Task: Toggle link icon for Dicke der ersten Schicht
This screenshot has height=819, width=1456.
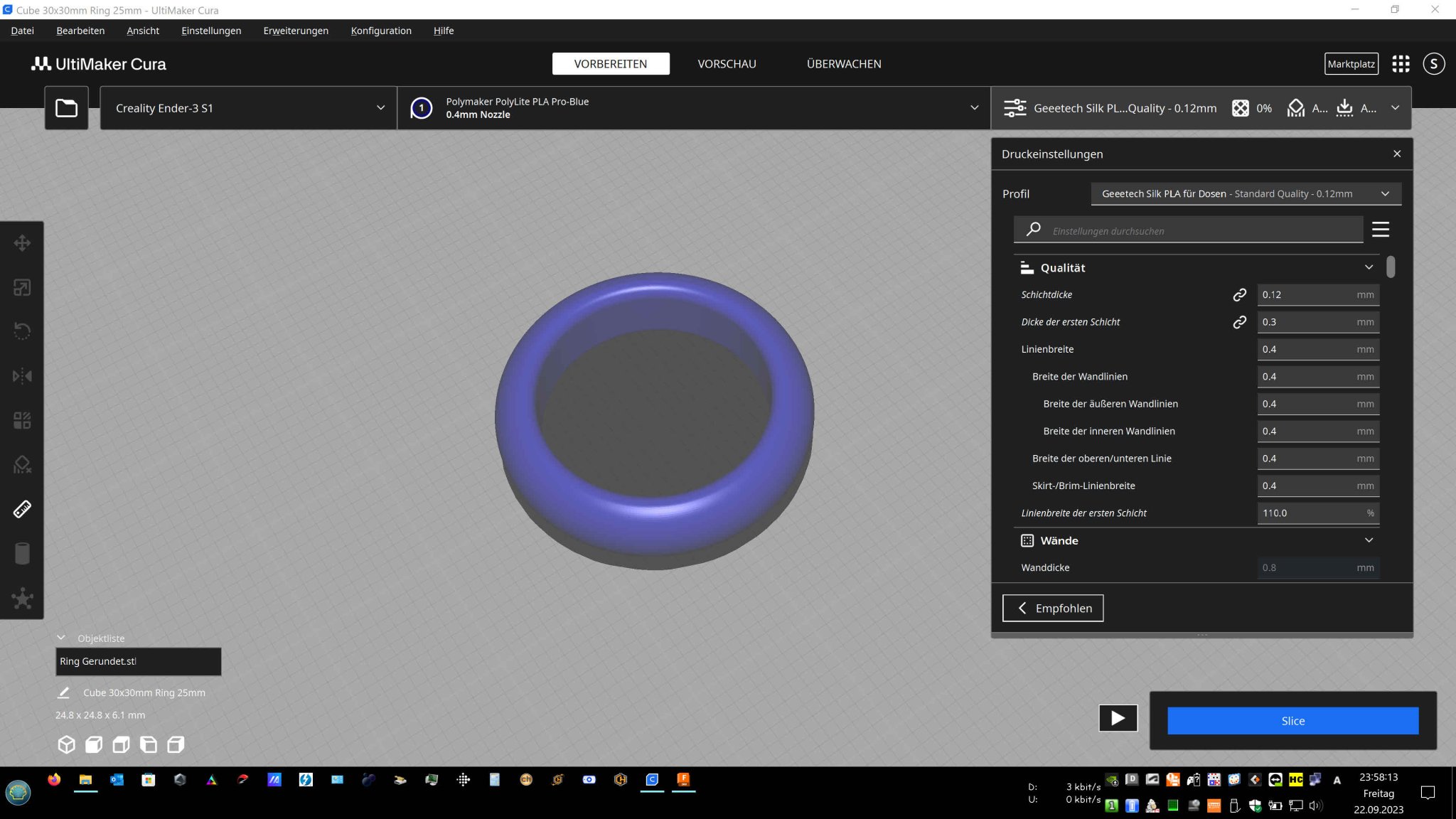Action: [x=1239, y=322]
